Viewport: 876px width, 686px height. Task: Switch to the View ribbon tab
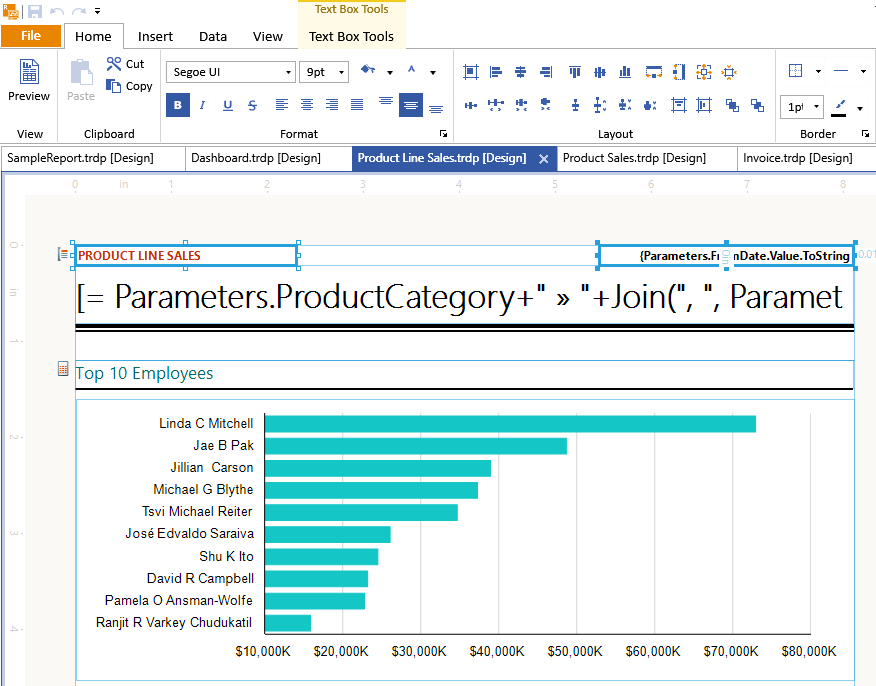(268, 36)
